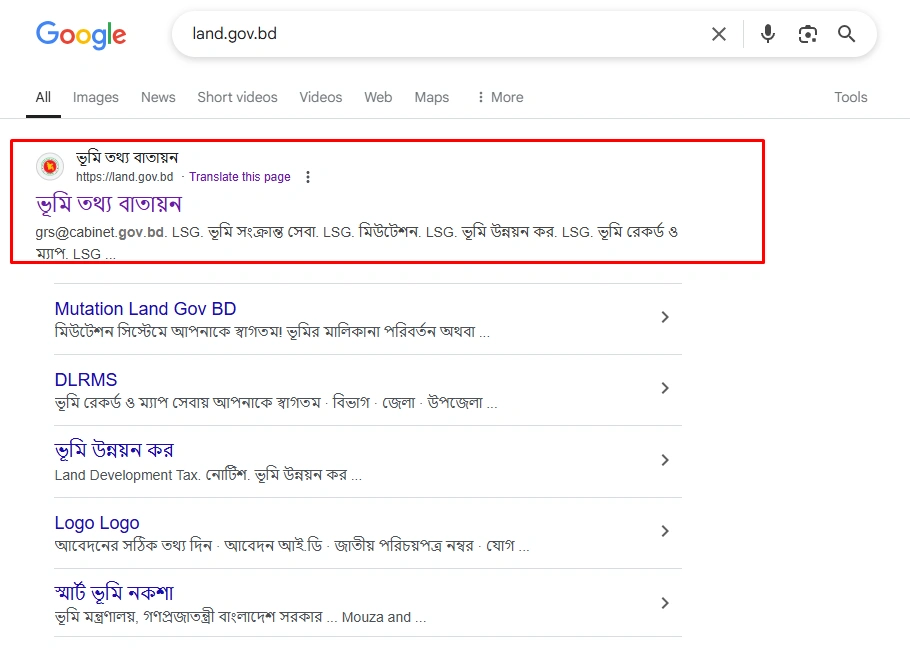Click the chevron on the DLRMS row
This screenshot has width=910, height=656.
click(x=665, y=388)
